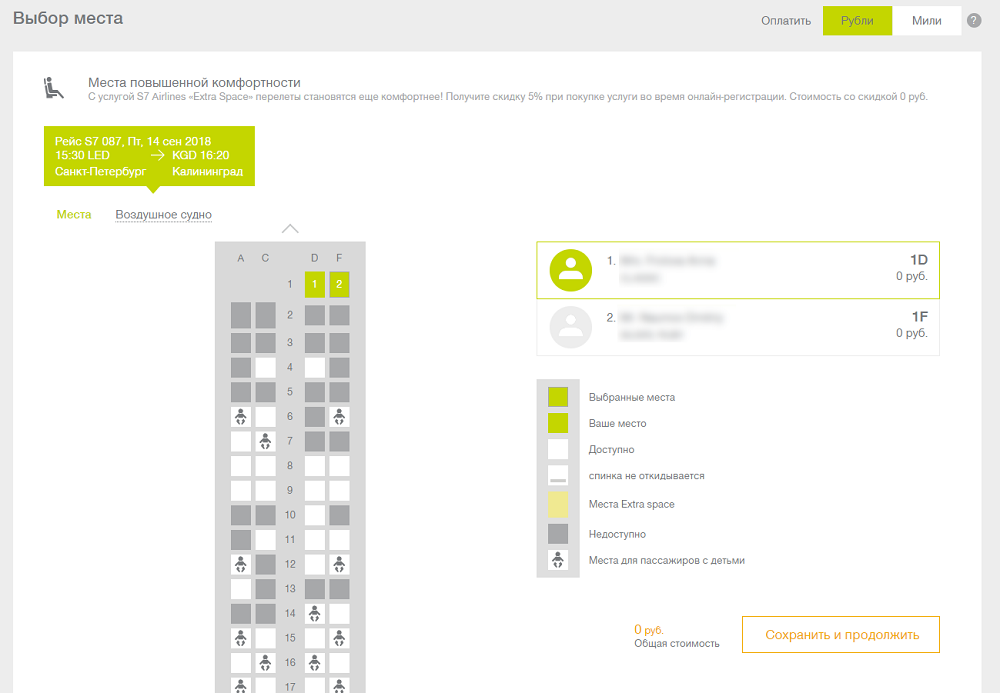Deselect chosen seat 1D

pyautogui.click(x=315, y=285)
